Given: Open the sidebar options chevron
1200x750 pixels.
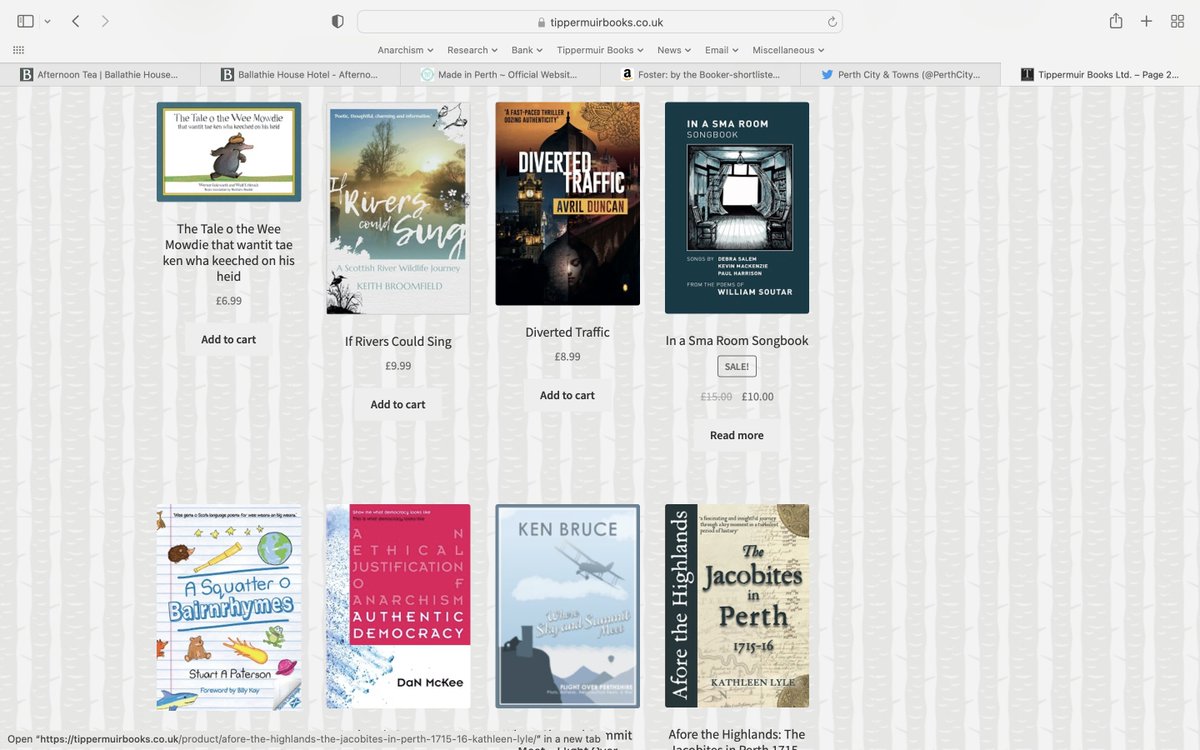Looking at the screenshot, I should 47,21.
